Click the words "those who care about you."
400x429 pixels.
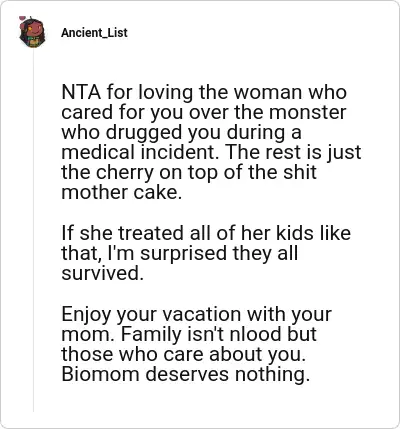[x=184, y=354]
